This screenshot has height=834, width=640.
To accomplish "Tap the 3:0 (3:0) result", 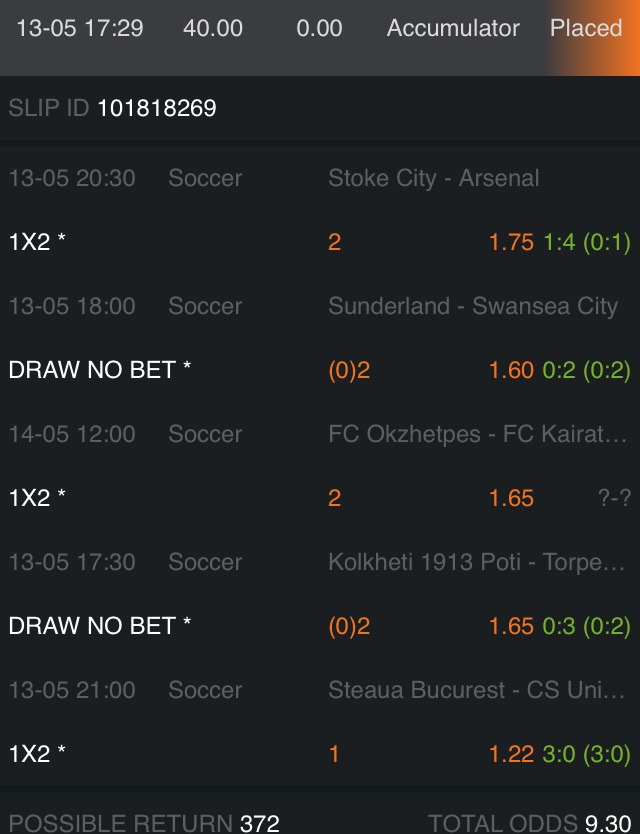I will [586, 754].
